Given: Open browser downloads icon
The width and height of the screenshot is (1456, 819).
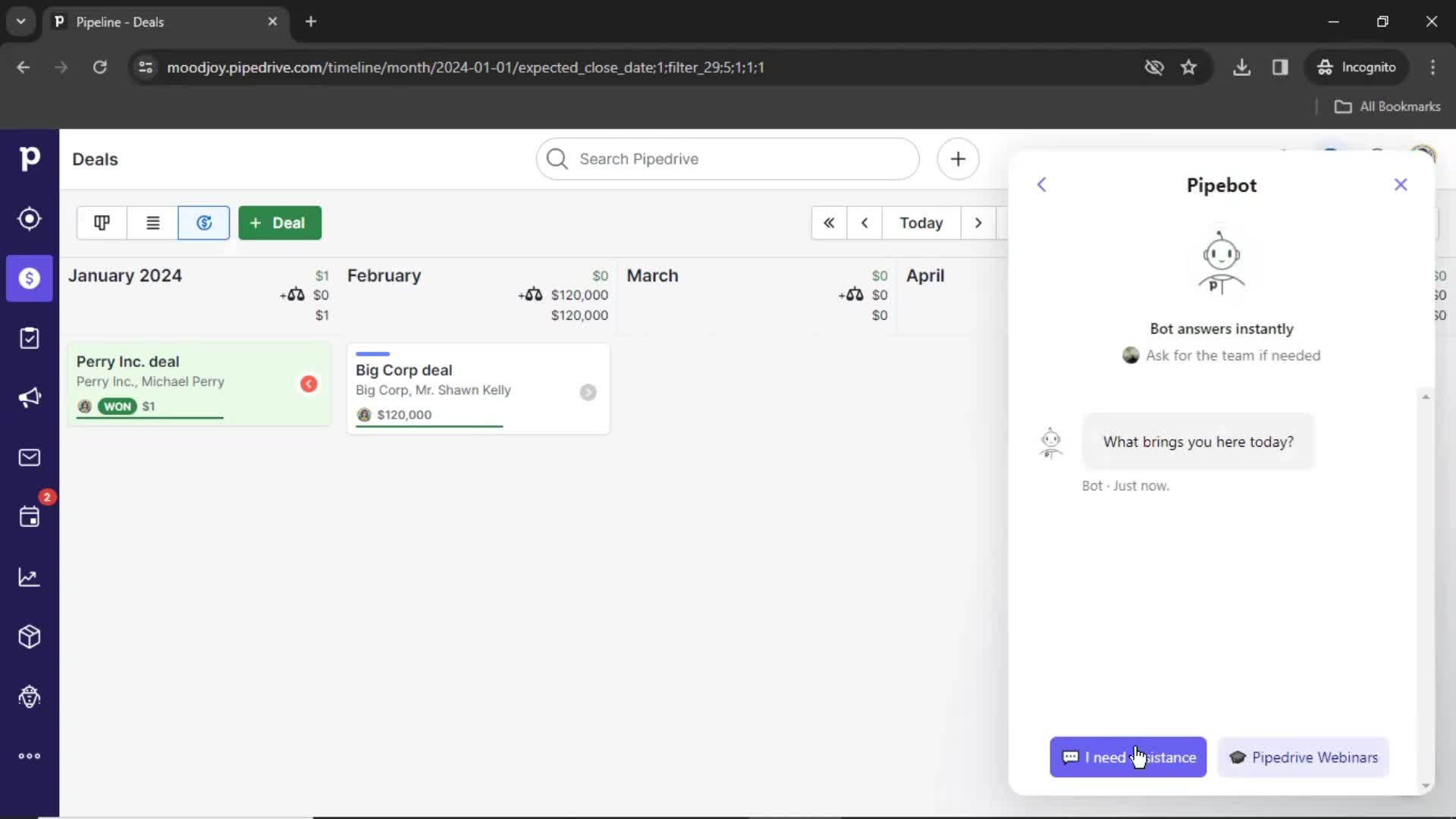Looking at the screenshot, I should pyautogui.click(x=1241, y=67).
